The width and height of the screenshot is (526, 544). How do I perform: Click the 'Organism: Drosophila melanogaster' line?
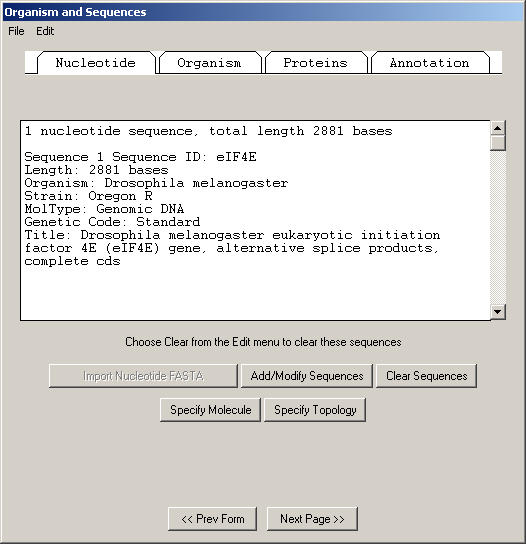(156, 183)
